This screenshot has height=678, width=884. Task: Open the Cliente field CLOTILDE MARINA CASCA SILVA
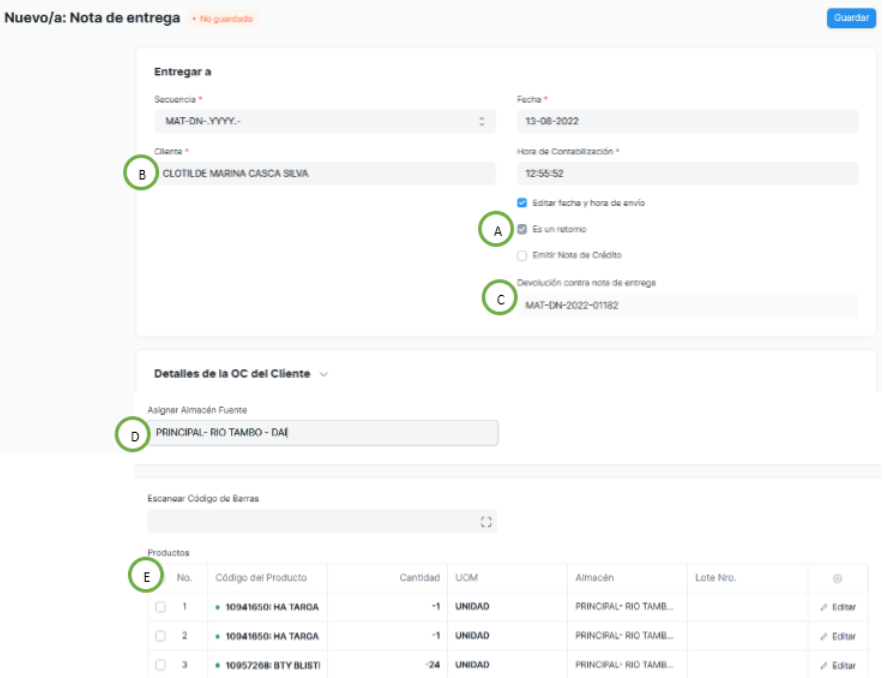[325, 173]
